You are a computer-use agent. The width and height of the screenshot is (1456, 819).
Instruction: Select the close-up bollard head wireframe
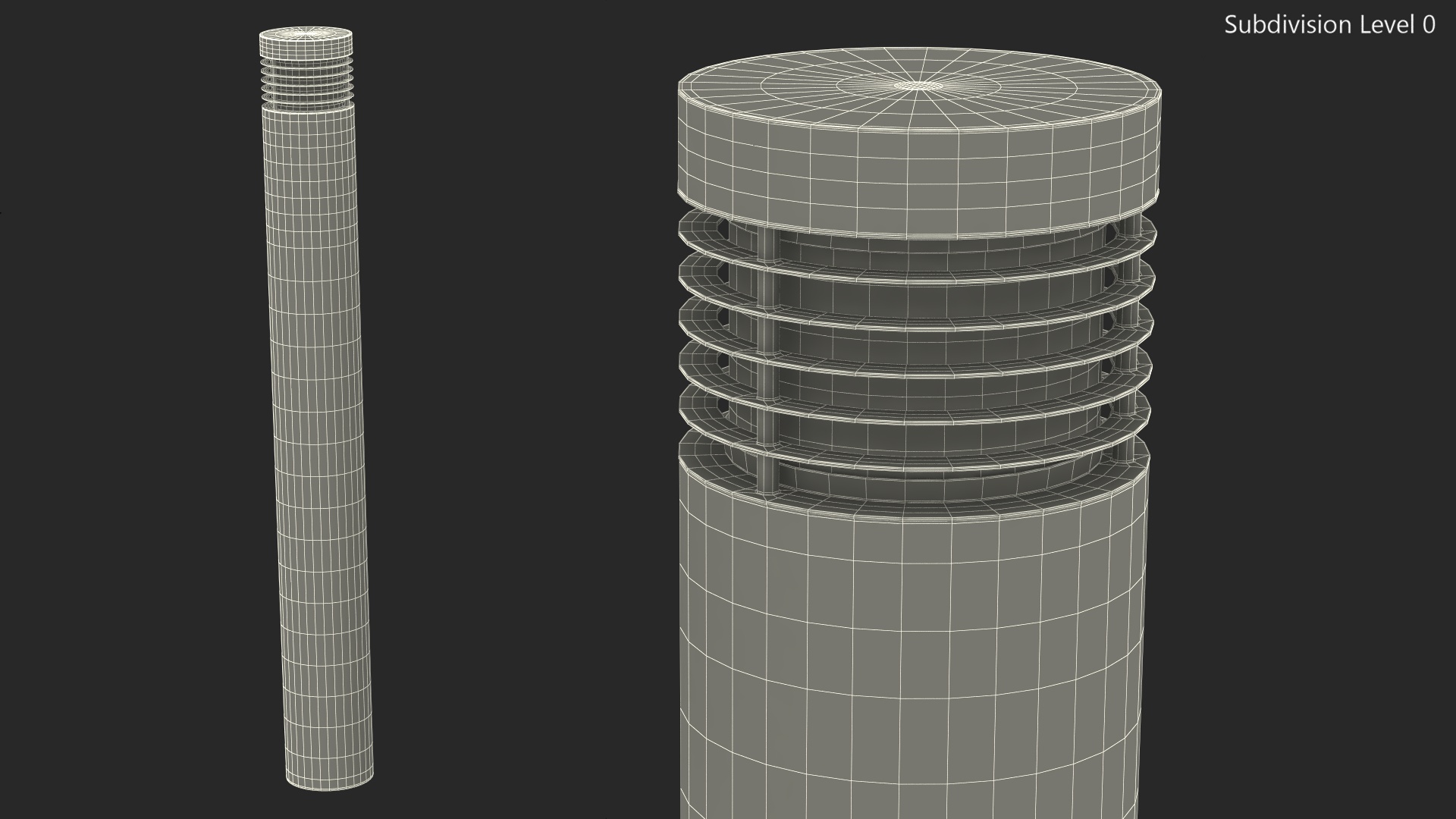click(918, 433)
